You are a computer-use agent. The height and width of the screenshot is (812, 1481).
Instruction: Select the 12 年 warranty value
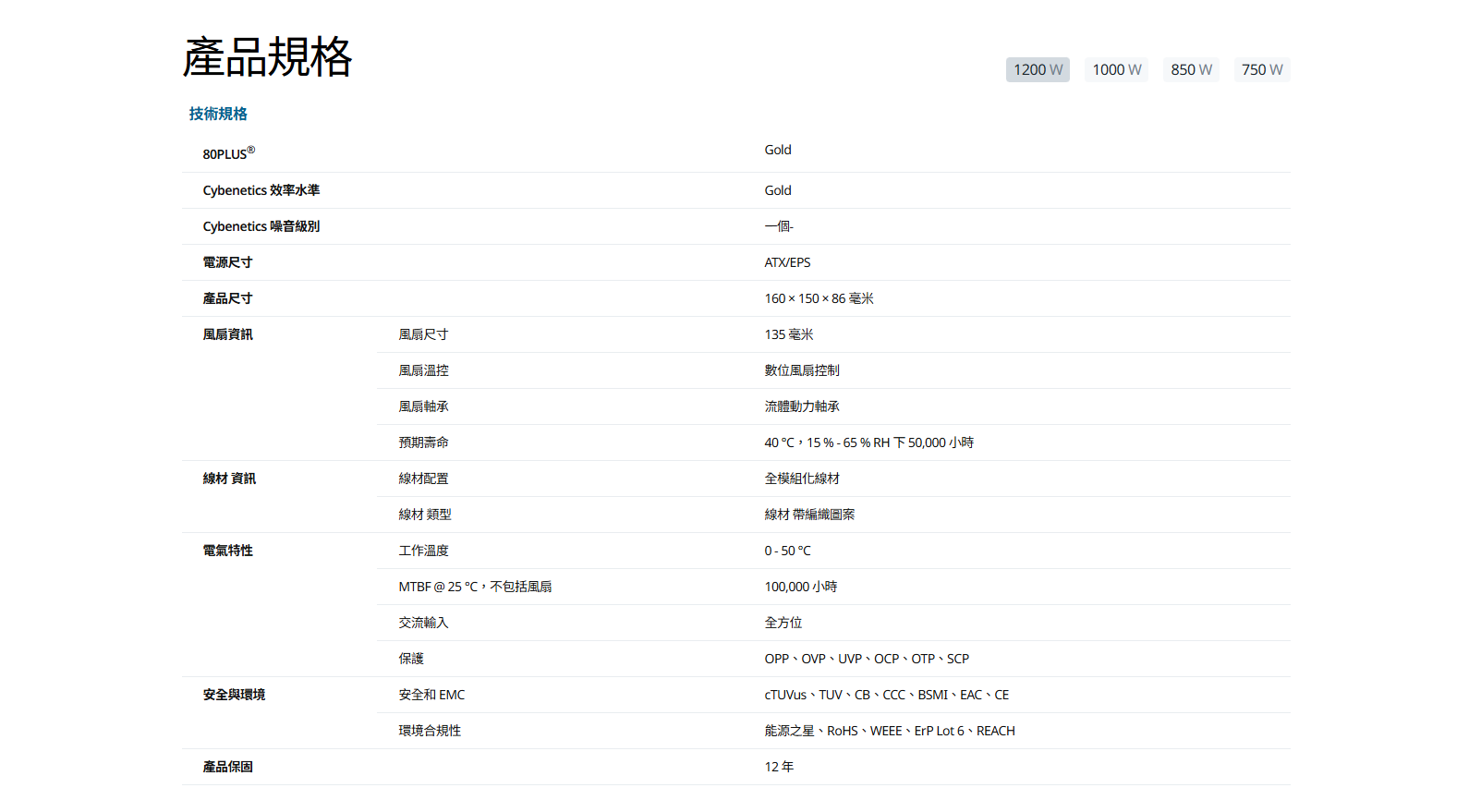click(x=779, y=767)
